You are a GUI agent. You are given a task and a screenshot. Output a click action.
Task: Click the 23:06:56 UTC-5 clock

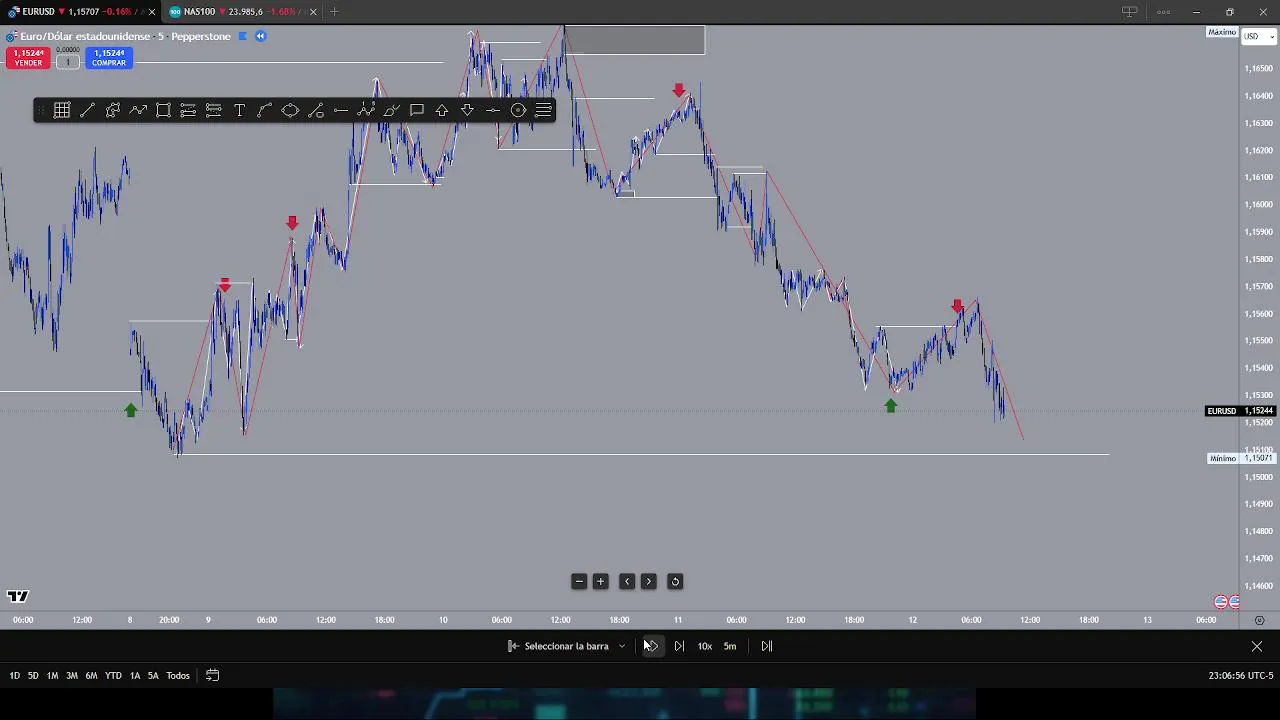(x=1241, y=676)
